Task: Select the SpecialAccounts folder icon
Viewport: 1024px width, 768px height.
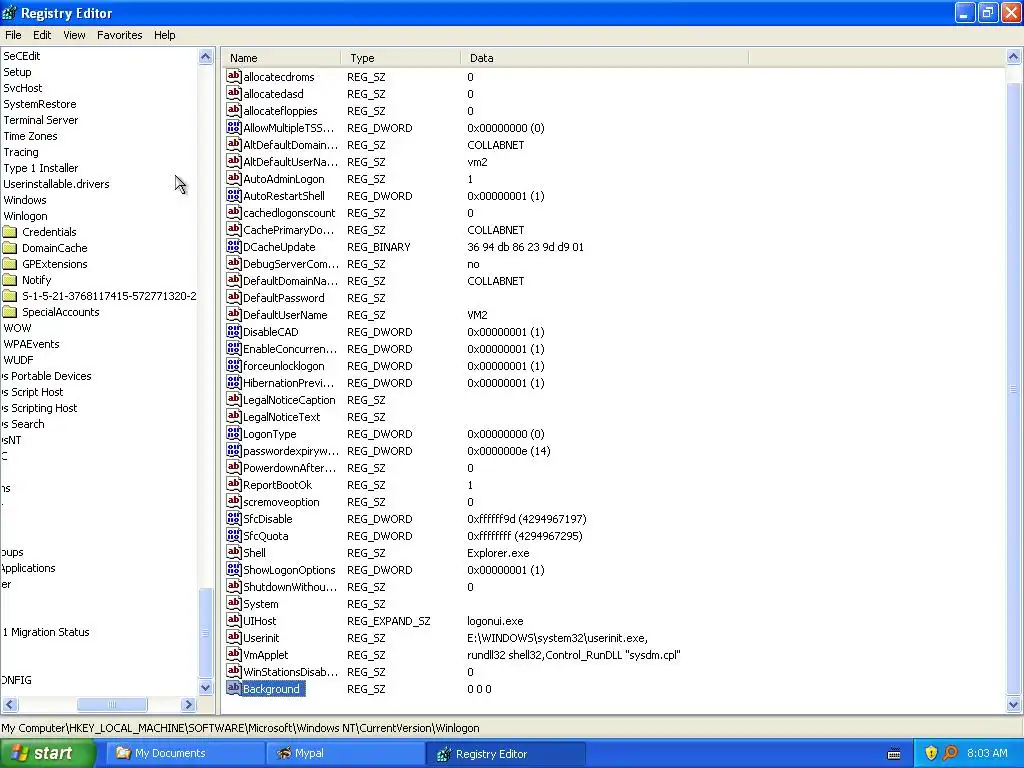Action: [10, 312]
